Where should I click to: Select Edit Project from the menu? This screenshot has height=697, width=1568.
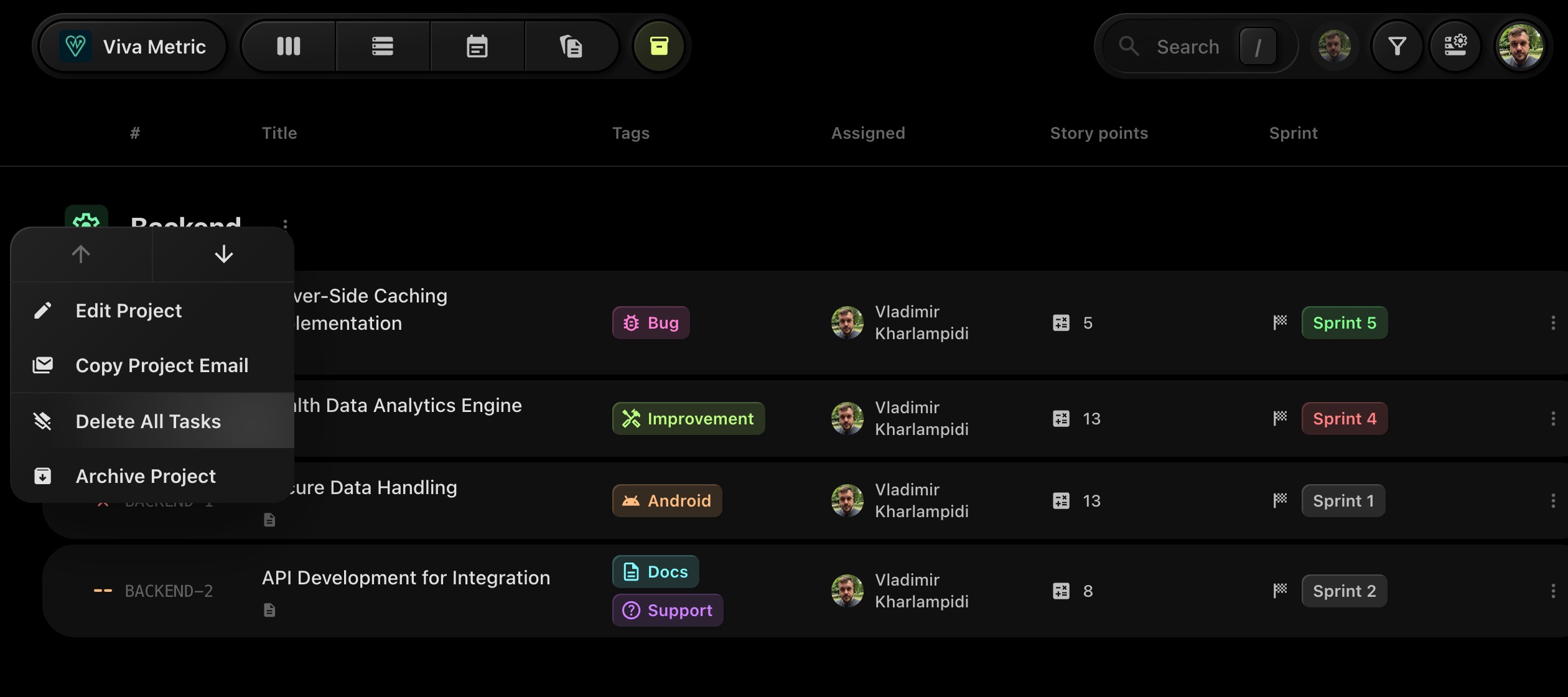128,311
